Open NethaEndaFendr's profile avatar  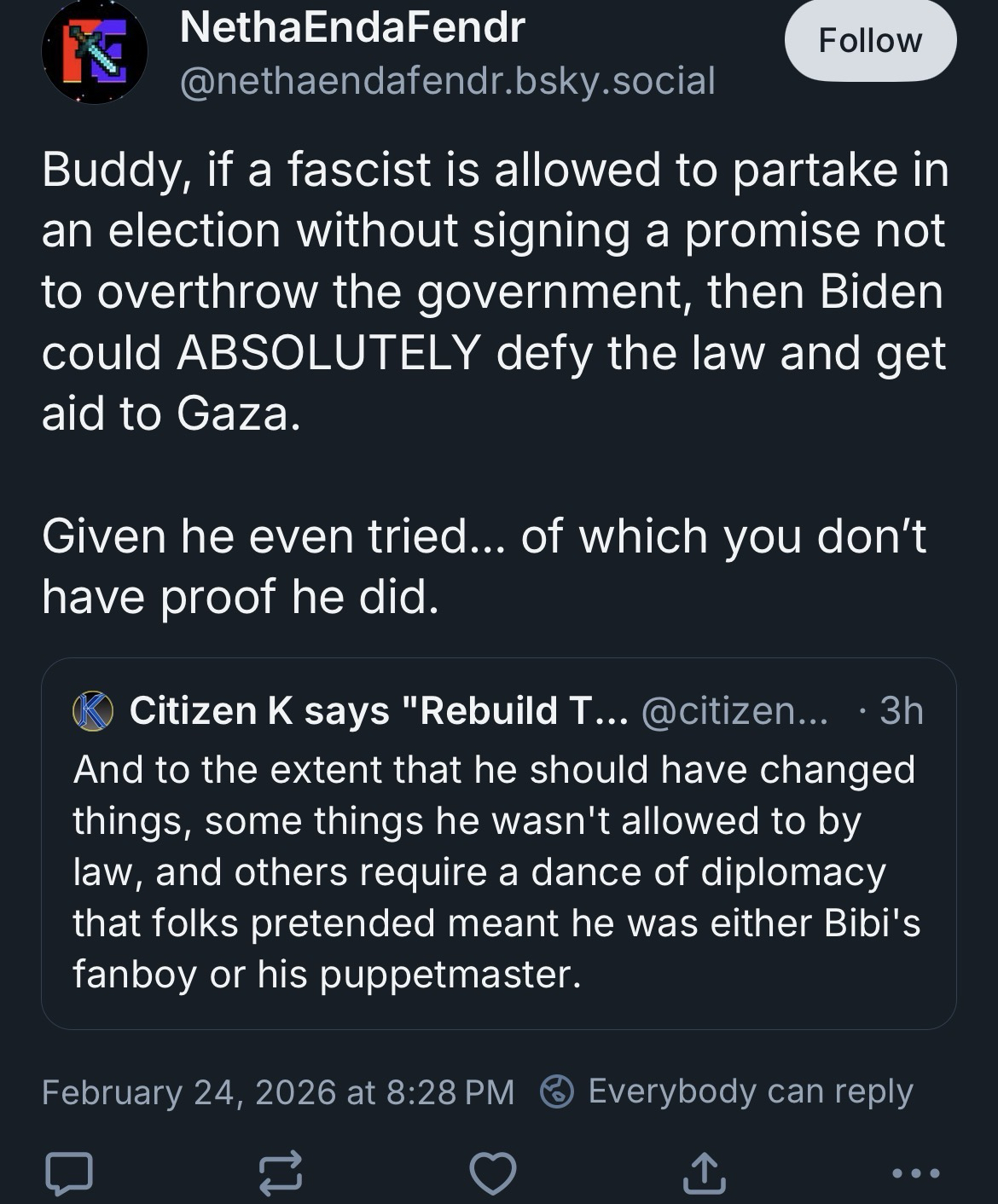[x=94, y=53]
